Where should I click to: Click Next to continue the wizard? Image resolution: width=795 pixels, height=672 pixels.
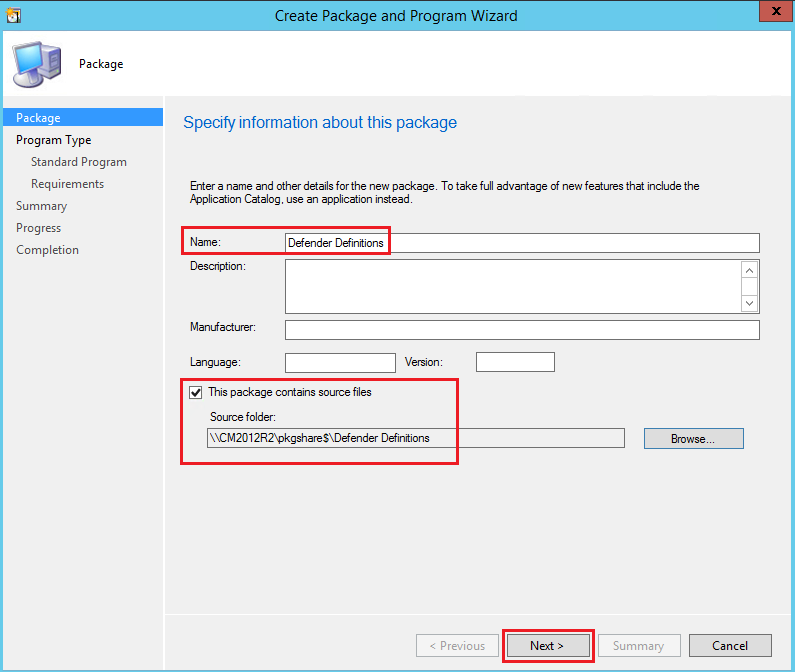(547, 646)
